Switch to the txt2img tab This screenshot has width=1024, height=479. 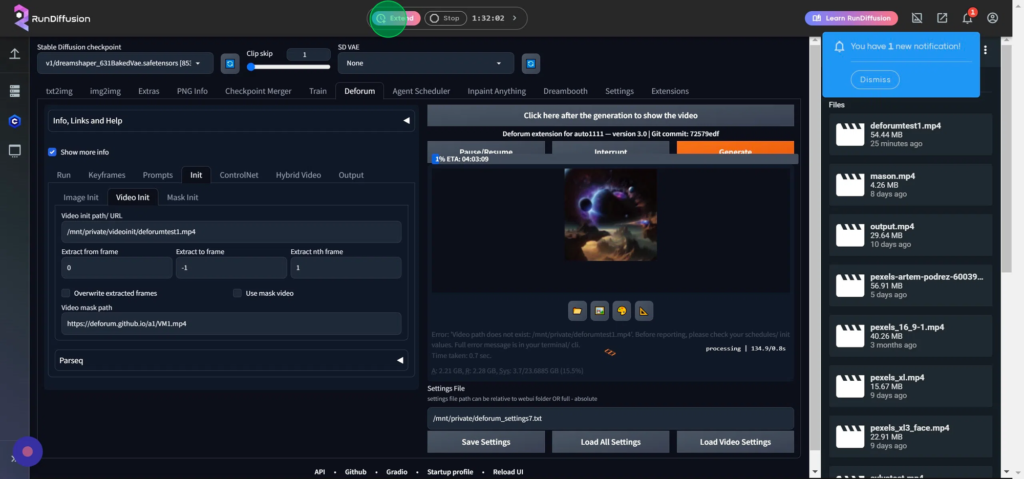click(59, 91)
